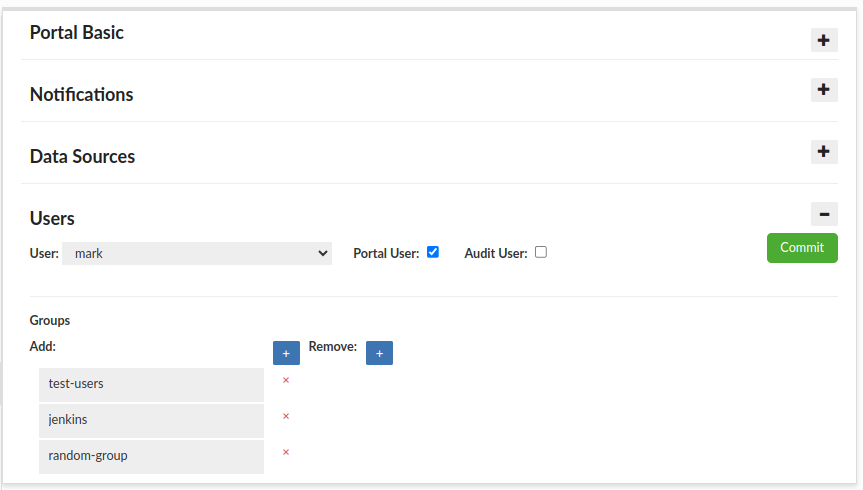Remove the test-users group with red X
This screenshot has height=490, width=863.
(286, 380)
